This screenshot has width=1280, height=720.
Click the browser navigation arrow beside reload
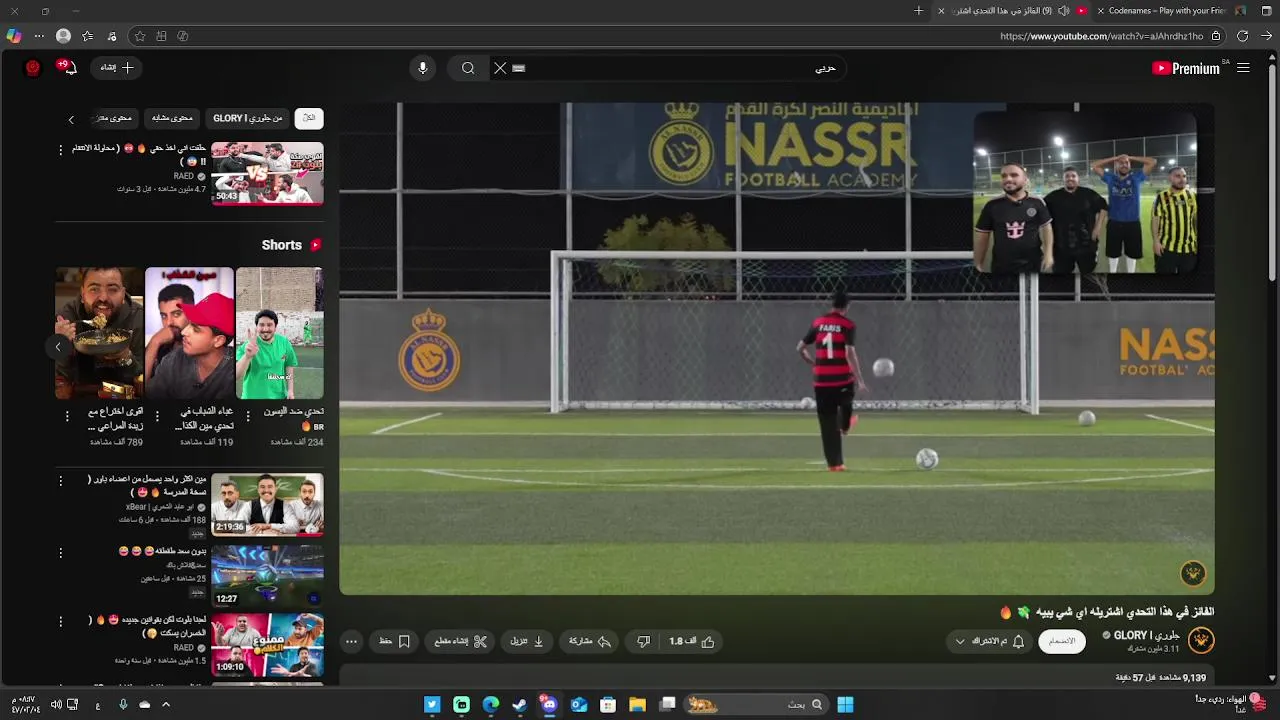click(x=1266, y=36)
